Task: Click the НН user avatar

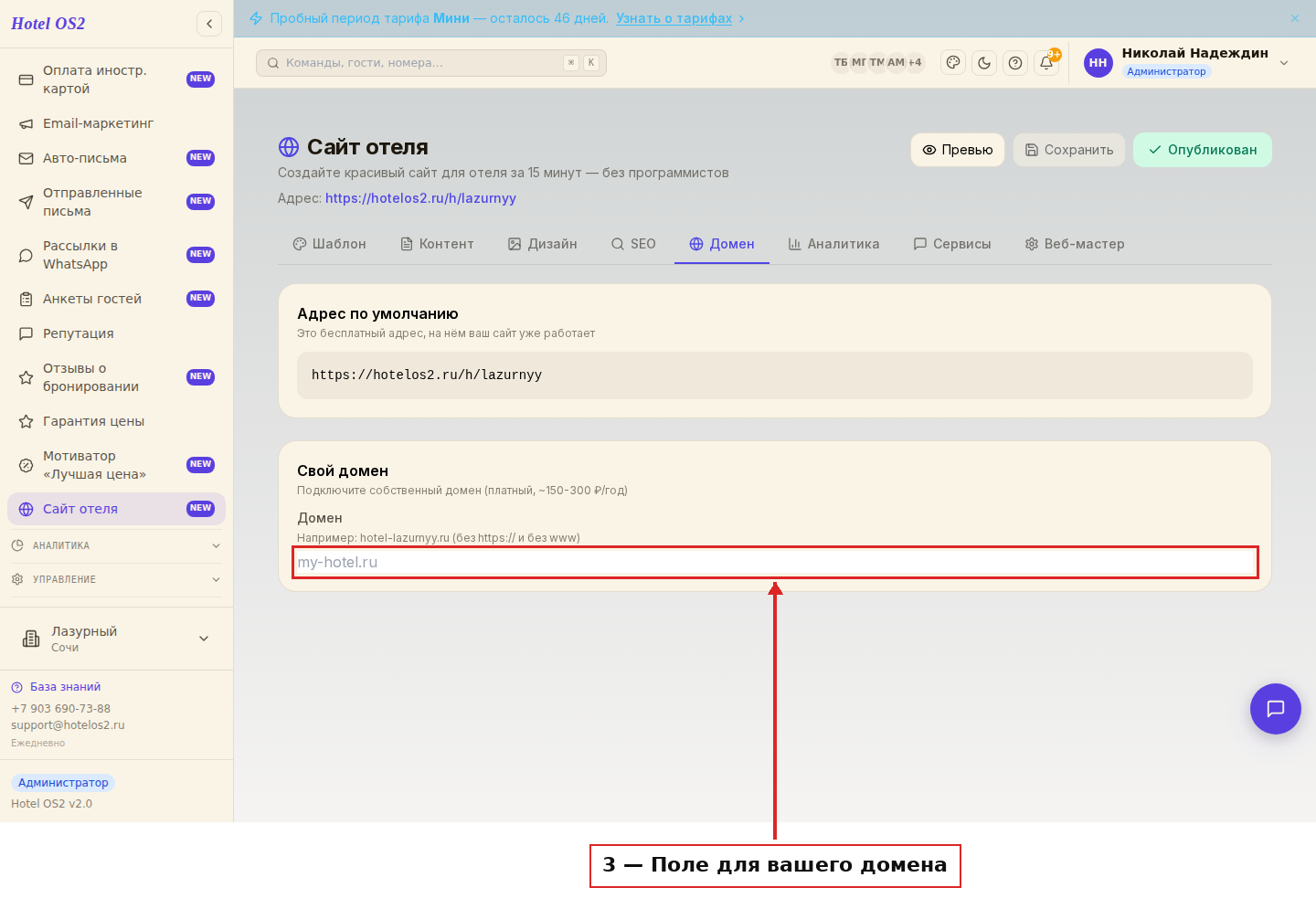Action: 1098,63
